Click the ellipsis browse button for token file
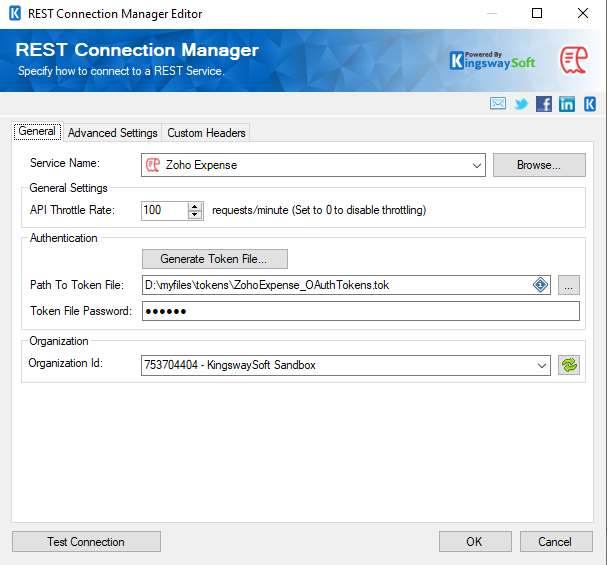This screenshot has width=607, height=565. [569, 285]
